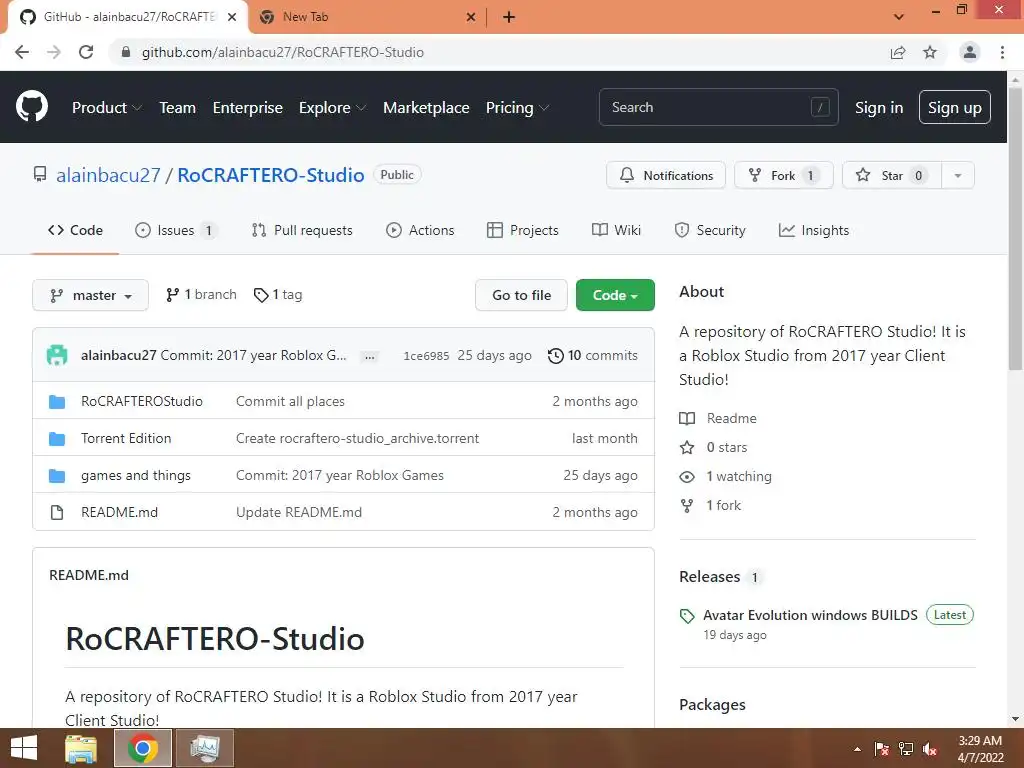Image resolution: width=1024 pixels, height=768 pixels.
Task: Switch to the Actions tab
Action: coord(420,230)
